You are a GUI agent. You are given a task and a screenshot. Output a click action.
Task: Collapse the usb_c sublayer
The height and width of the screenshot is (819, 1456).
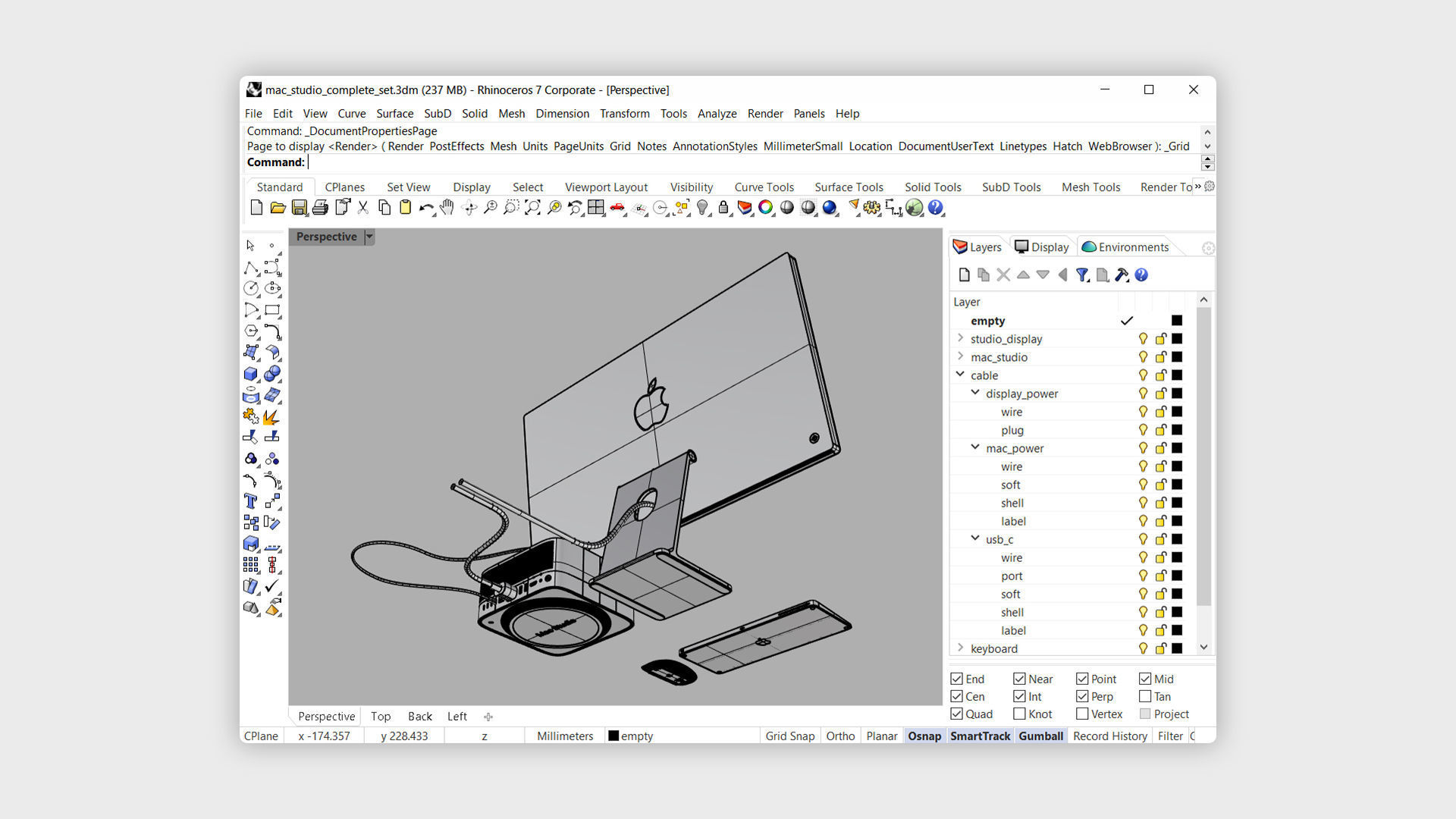(x=976, y=538)
